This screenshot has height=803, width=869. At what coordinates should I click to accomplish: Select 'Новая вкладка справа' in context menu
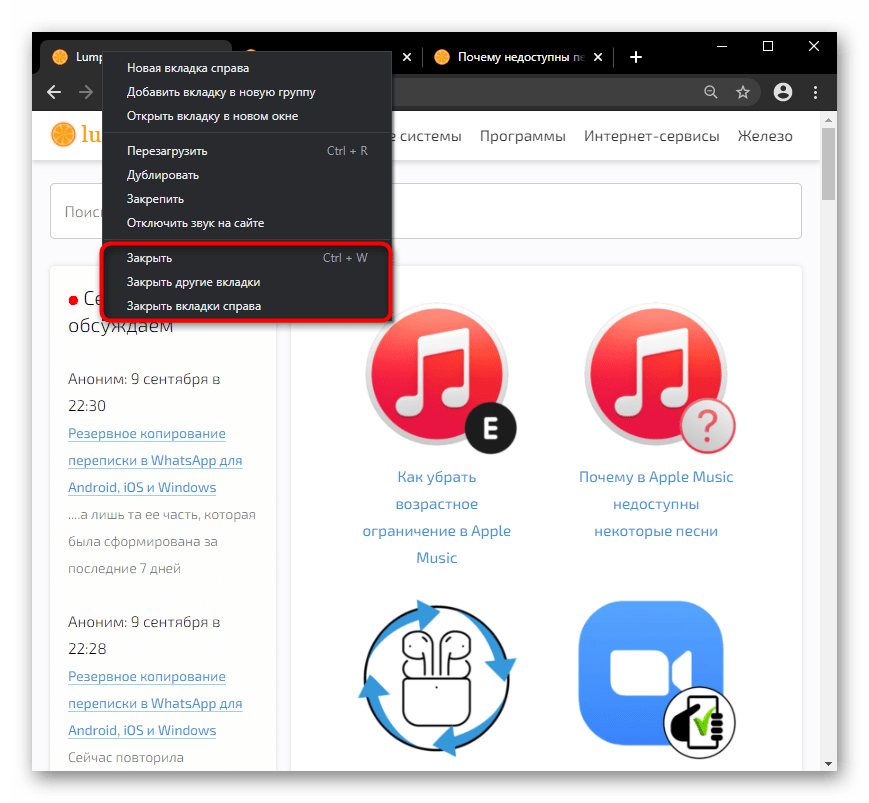(188, 68)
